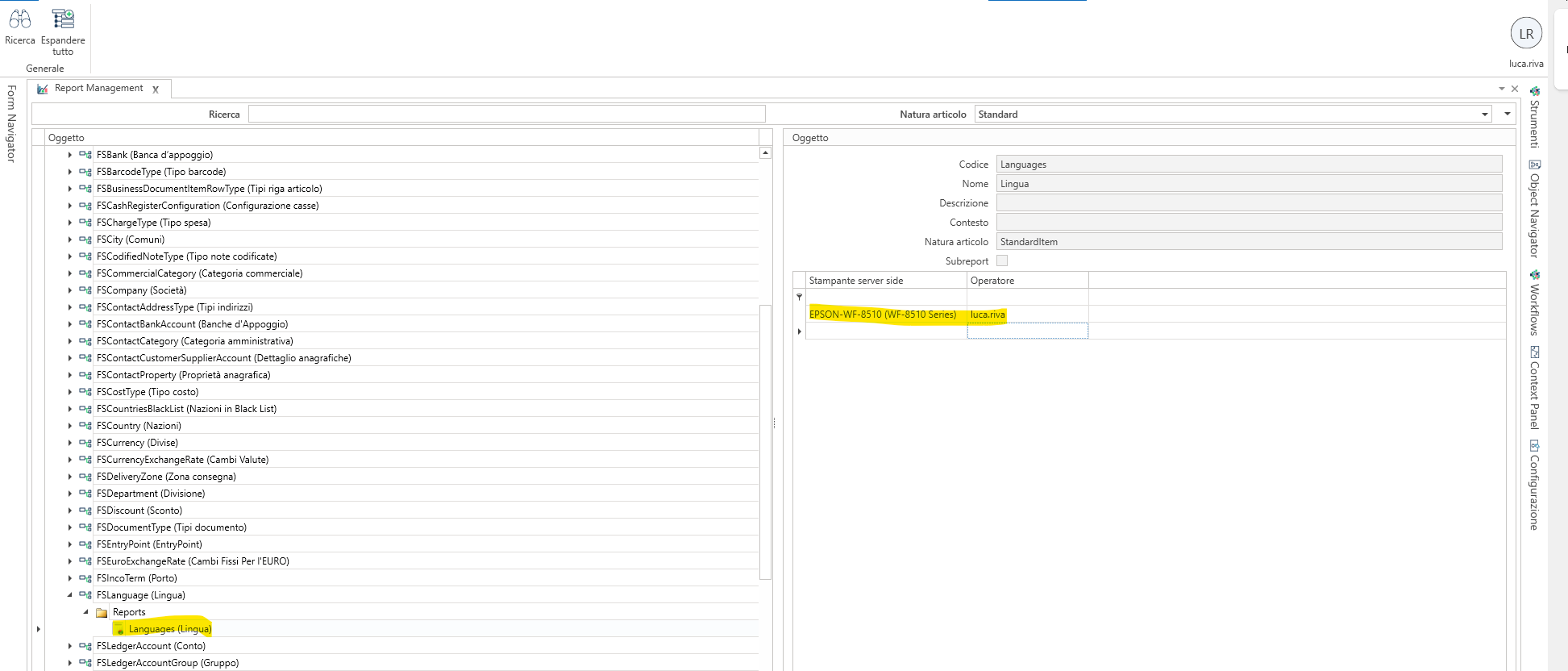
Task: Click the FSCodifiedNoteType object icon
Action: click(x=85, y=256)
